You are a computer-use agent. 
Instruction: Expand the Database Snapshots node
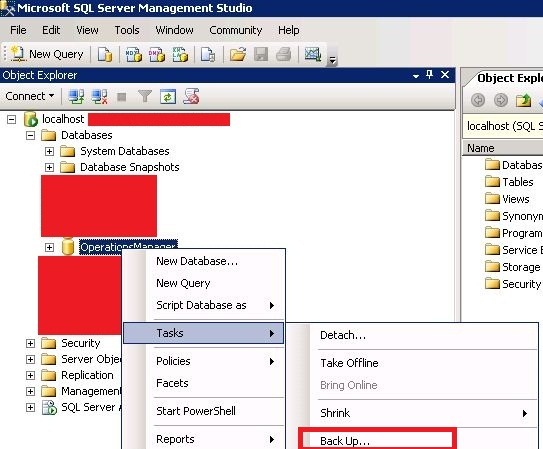[x=49, y=168]
